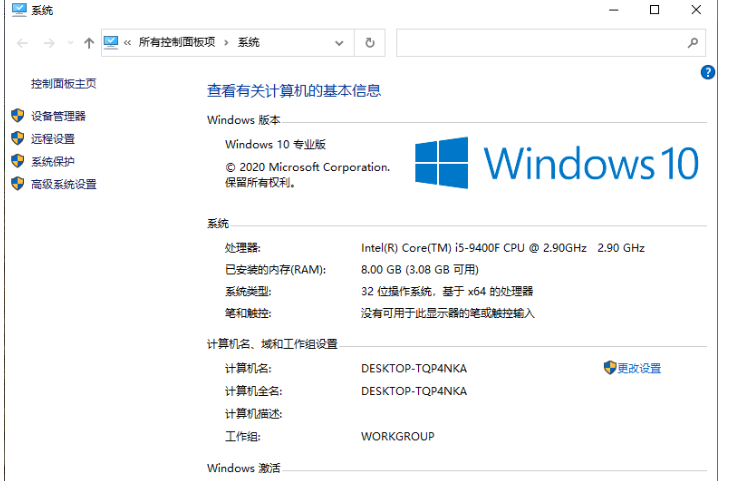Open 控制面板主页 link

[x=63, y=84]
